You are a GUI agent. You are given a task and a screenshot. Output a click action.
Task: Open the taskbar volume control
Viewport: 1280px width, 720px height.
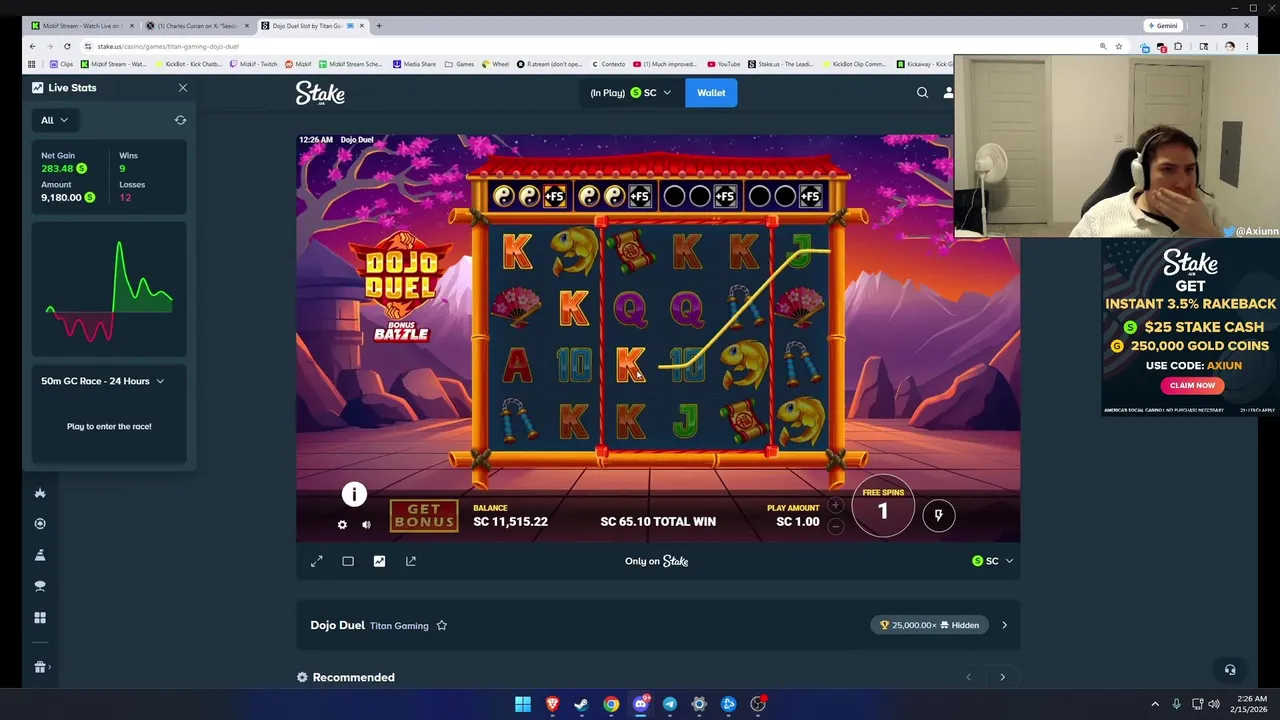click(x=1213, y=704)
